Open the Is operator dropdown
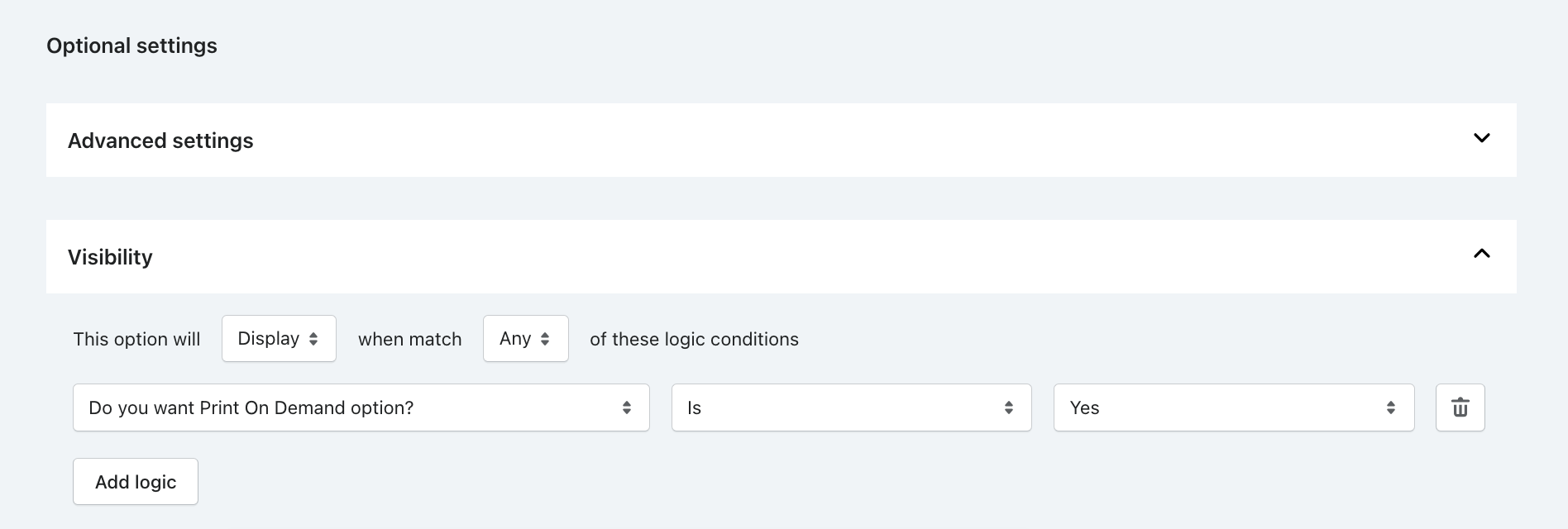 point(851,407)
